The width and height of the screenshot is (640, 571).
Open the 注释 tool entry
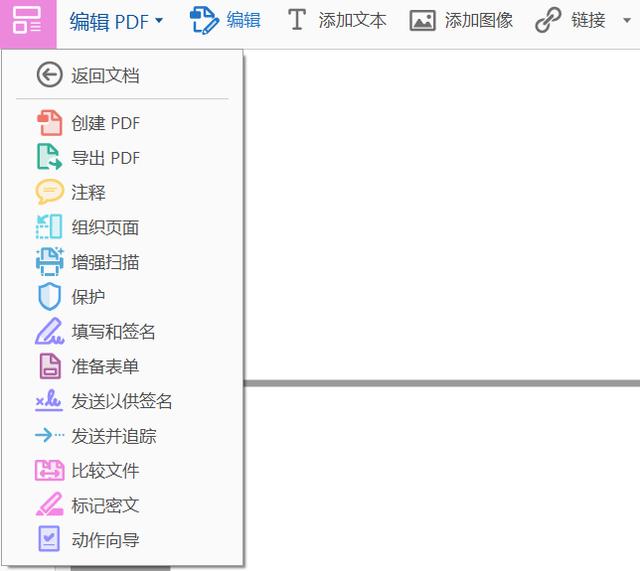(x=89, y=192)
